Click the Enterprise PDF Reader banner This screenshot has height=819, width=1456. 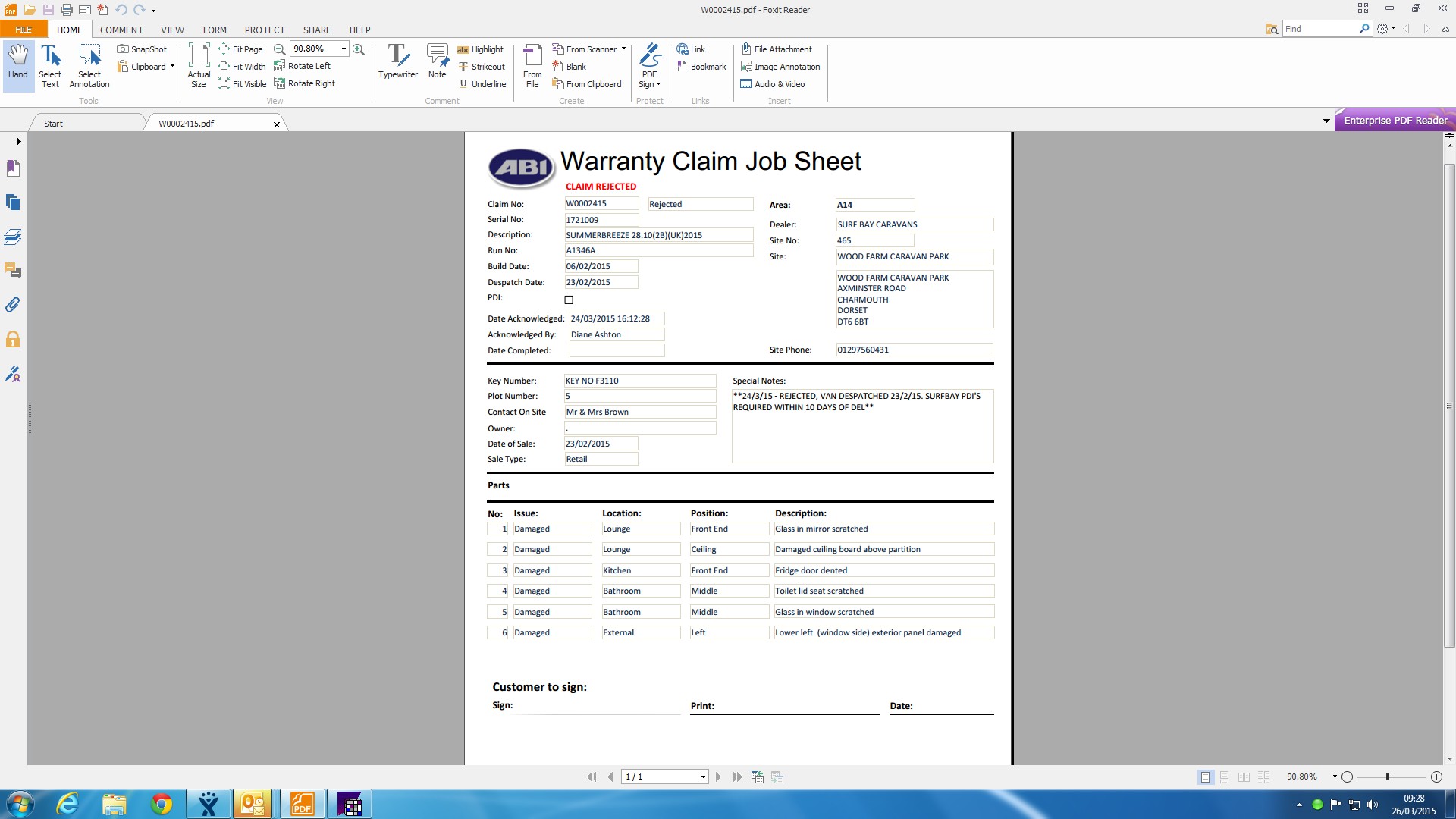pos(1395,121)
